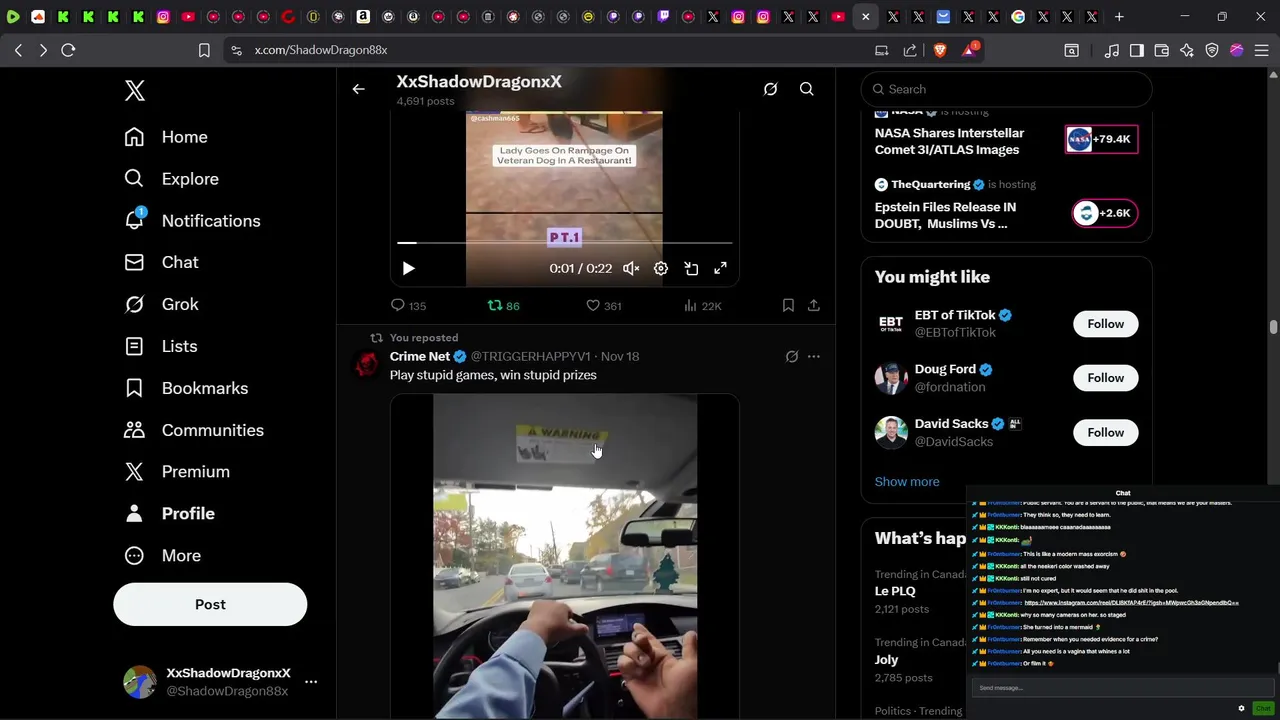Click the X Search field

1006,89
